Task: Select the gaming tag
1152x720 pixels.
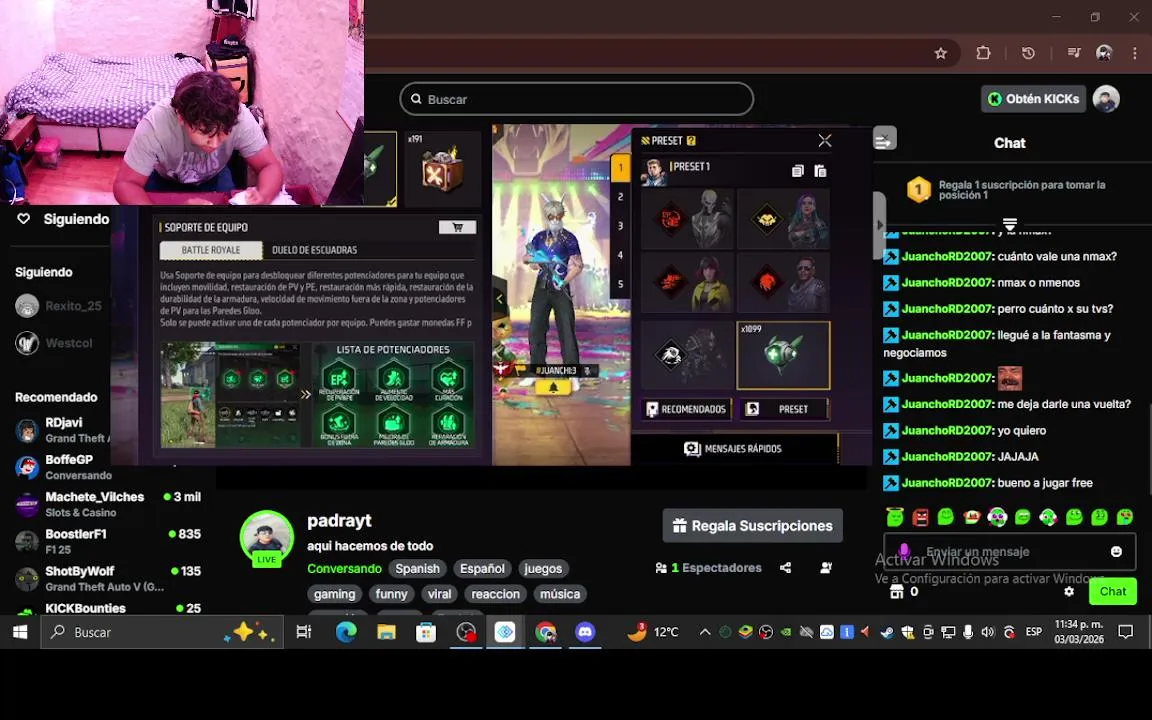Action: point(334,594)
